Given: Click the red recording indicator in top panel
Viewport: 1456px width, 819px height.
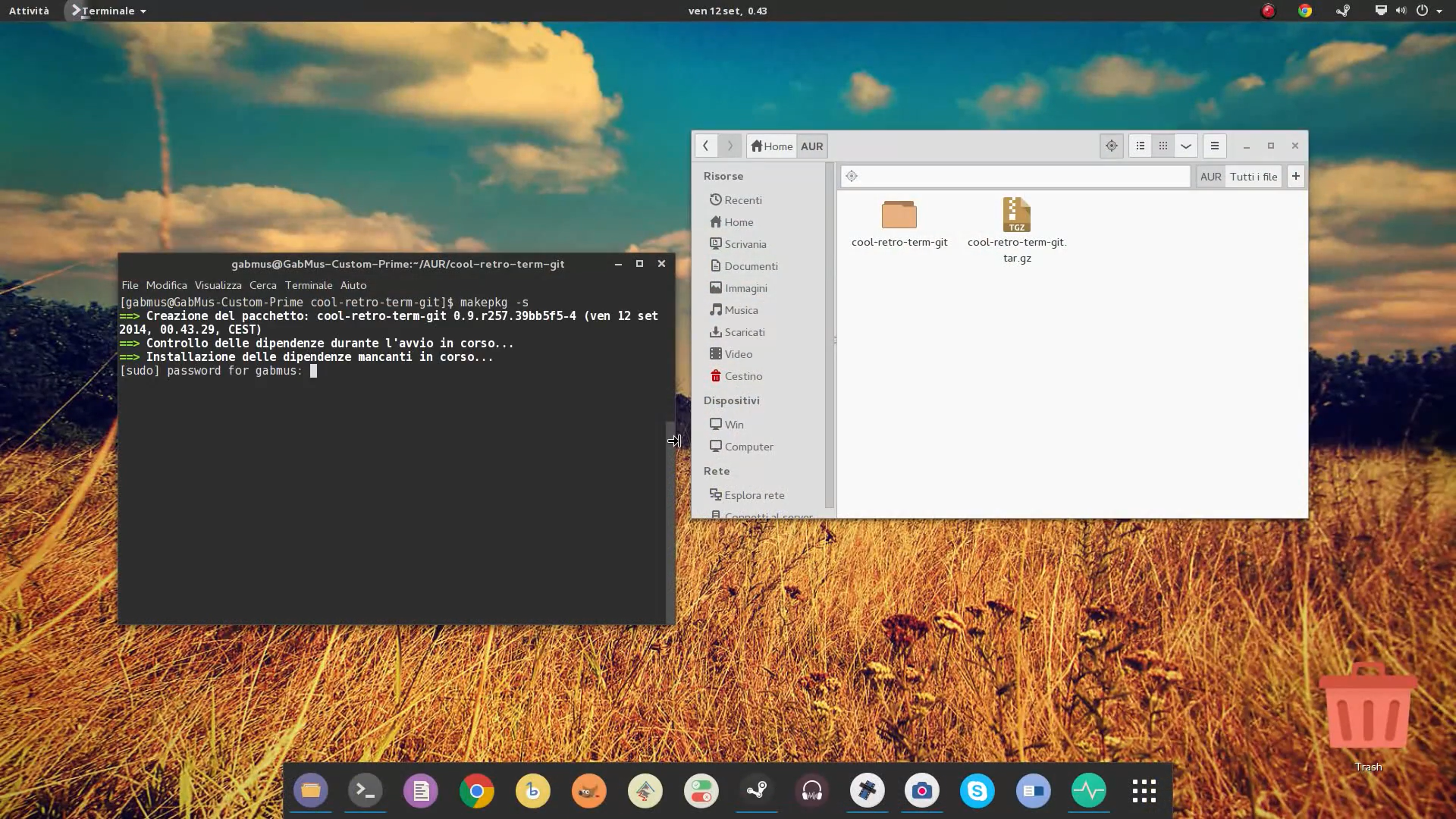Looking at the screenshot, I should pyautogui.click(x=1268, y=11).
